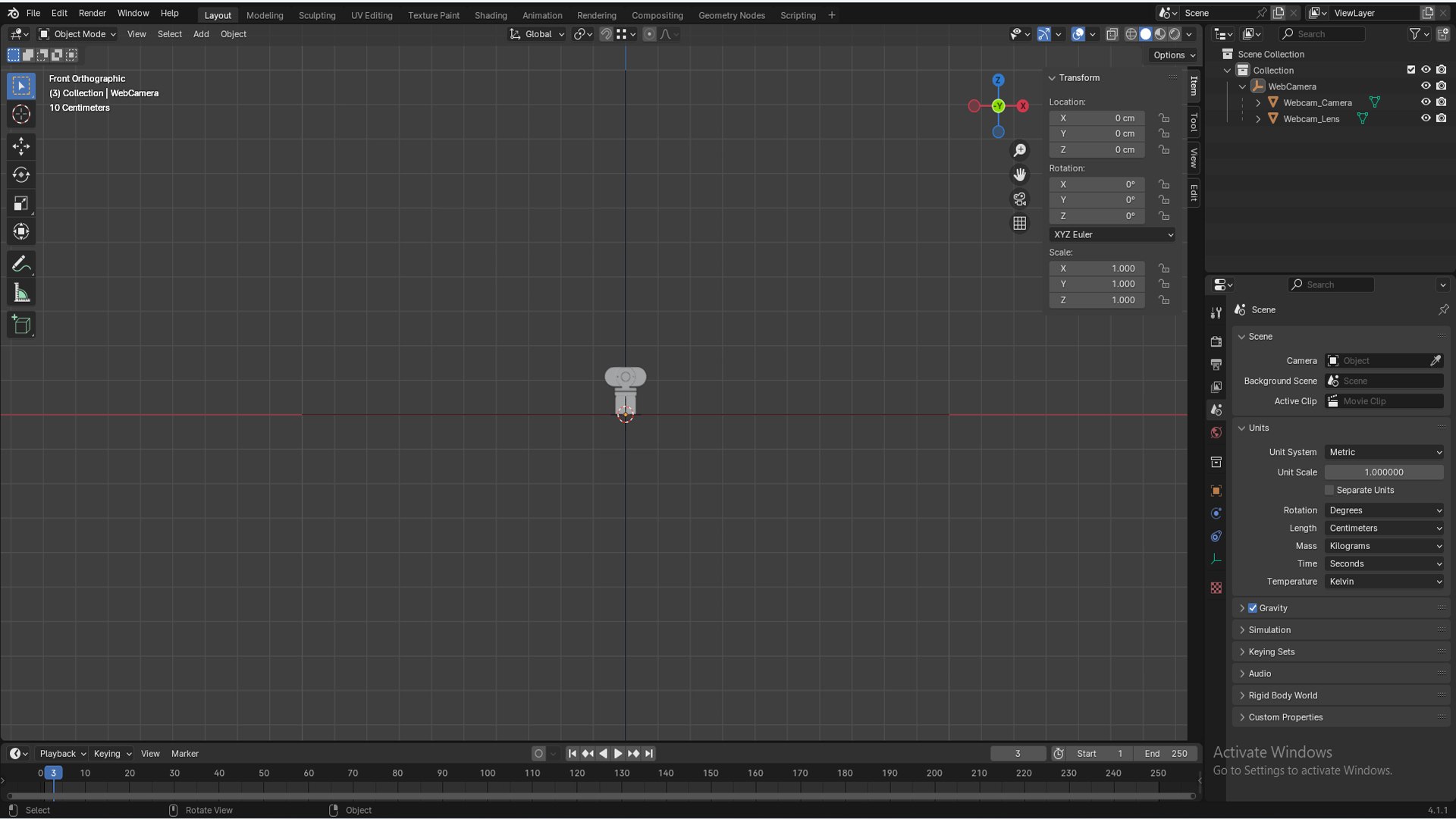This screenshot has width=1456, height=819.
Task: Select the Cursor tool in the toolbar
Action: [x=21, y=115]
